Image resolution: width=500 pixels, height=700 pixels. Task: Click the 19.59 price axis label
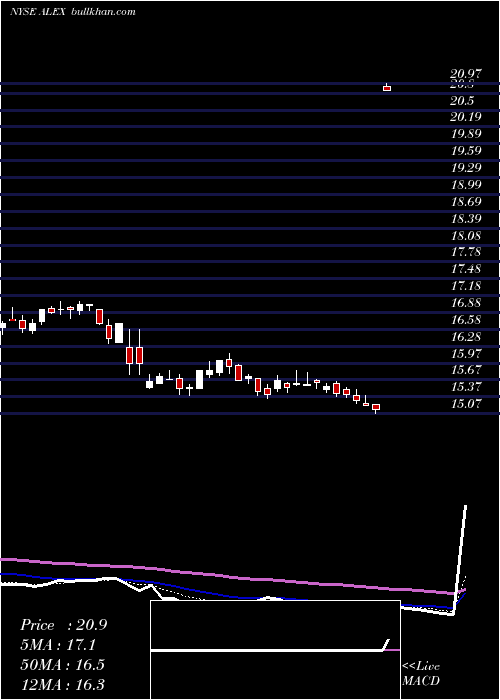[466, 151]
